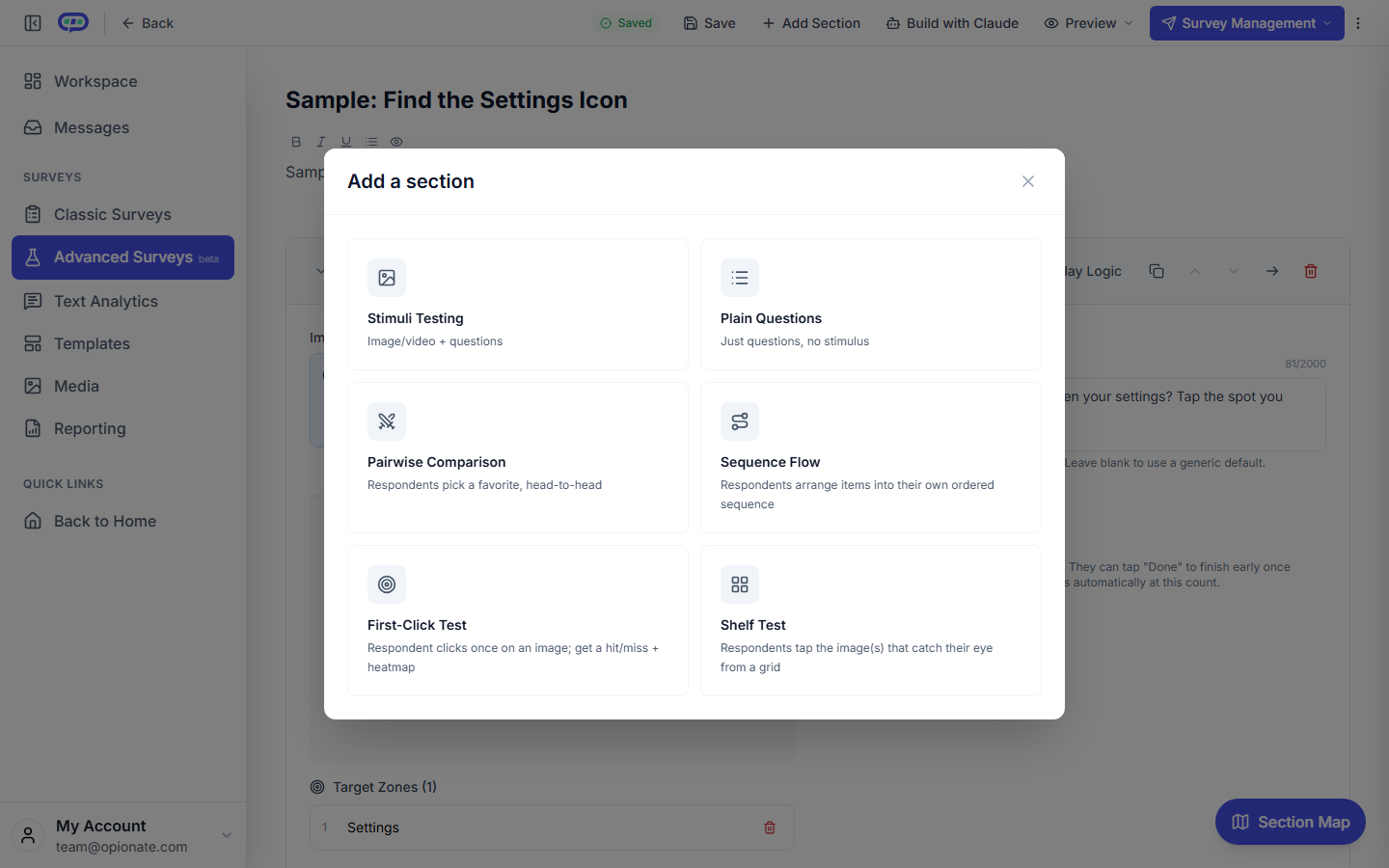
Task: Click Add Section in top bar
Action: [x=811, y=23]
